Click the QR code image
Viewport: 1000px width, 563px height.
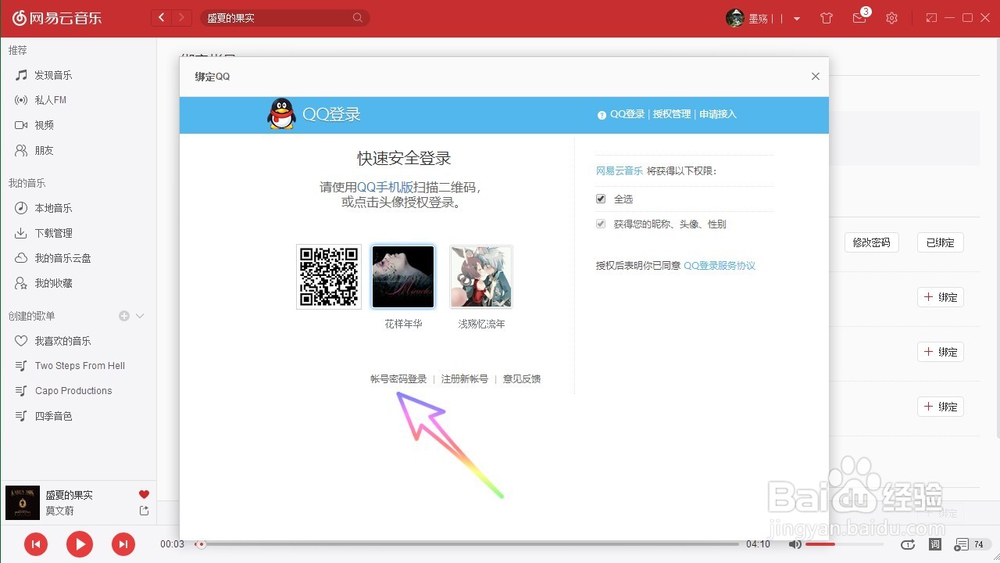pyautogui.click(x=329, y=277)
